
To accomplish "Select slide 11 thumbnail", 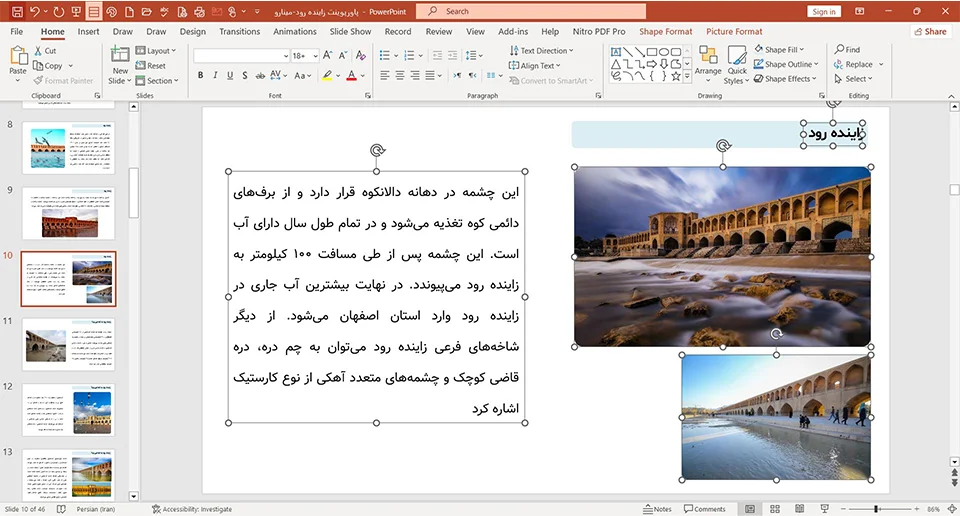I will pyautogui.click(x=68, y=344).
